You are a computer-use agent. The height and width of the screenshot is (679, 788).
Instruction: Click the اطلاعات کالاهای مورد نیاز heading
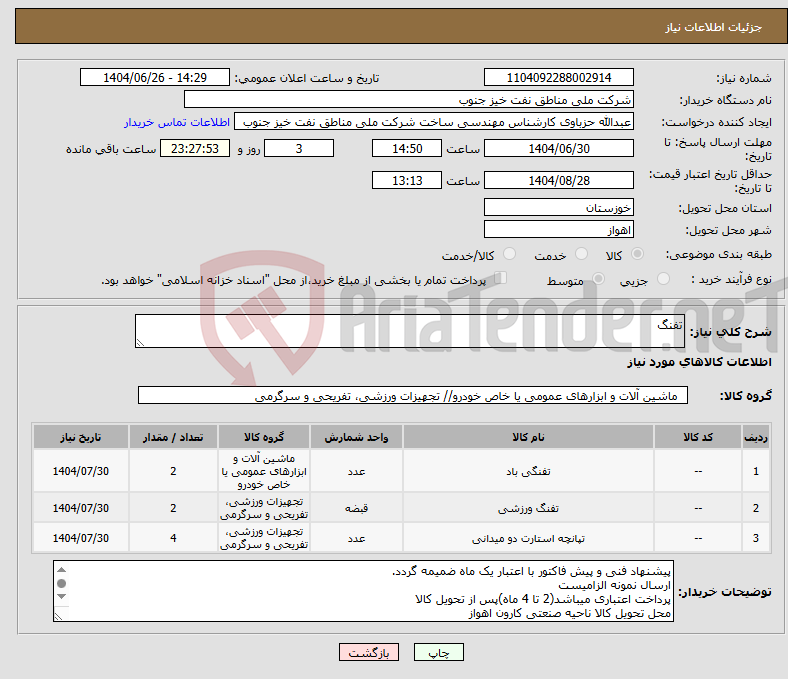pyautogui.click(x=699, y=362)
